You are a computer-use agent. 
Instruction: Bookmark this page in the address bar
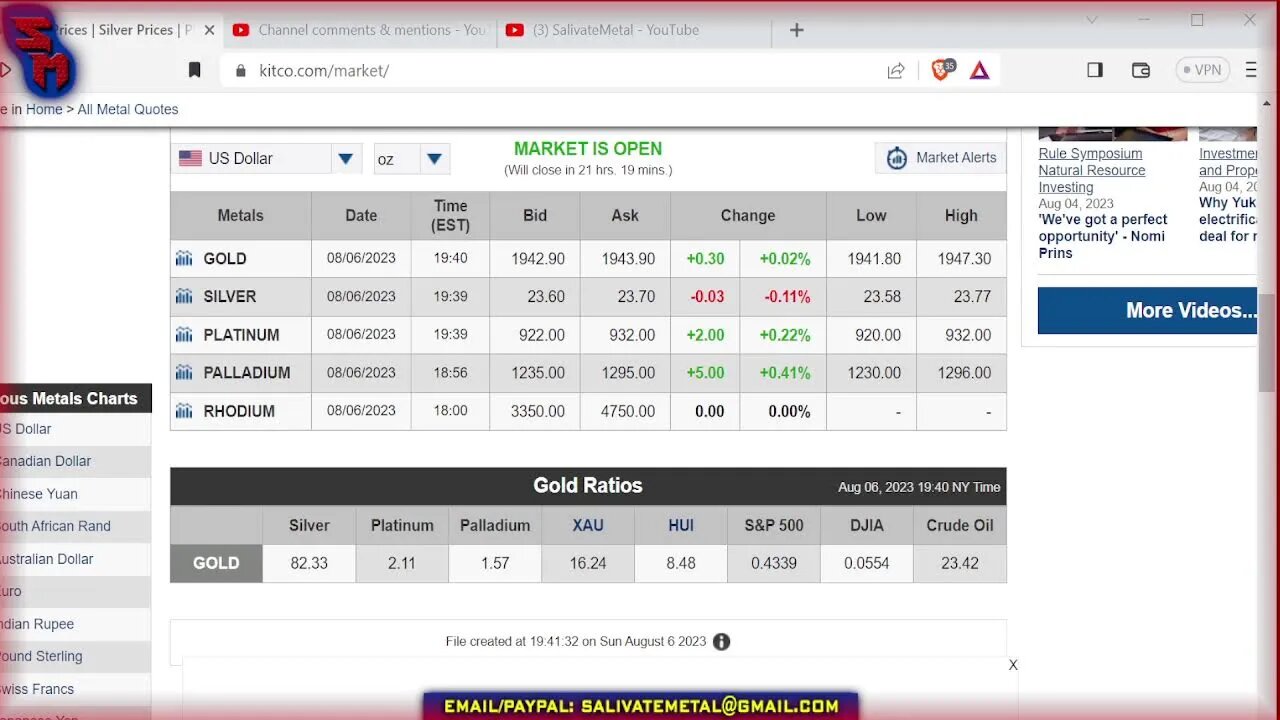tap(195, 70)
